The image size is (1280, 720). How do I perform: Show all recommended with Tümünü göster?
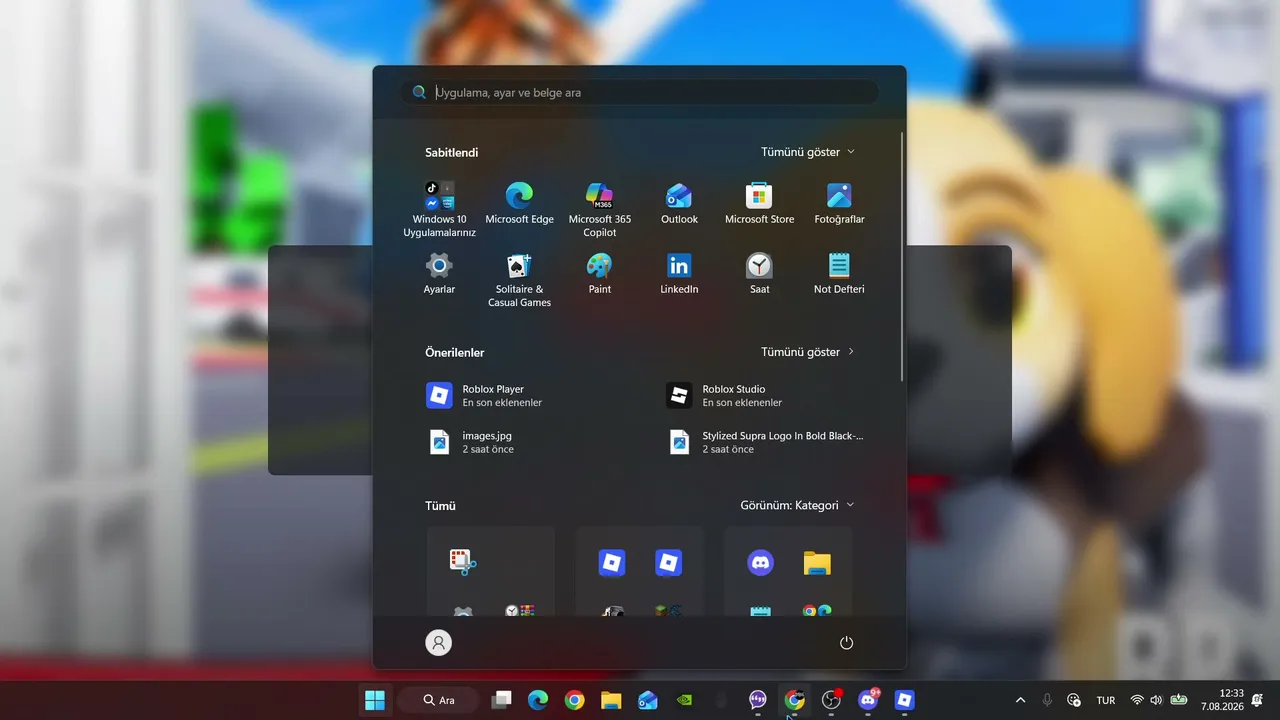pyautogui.click(x=808, y=352)
